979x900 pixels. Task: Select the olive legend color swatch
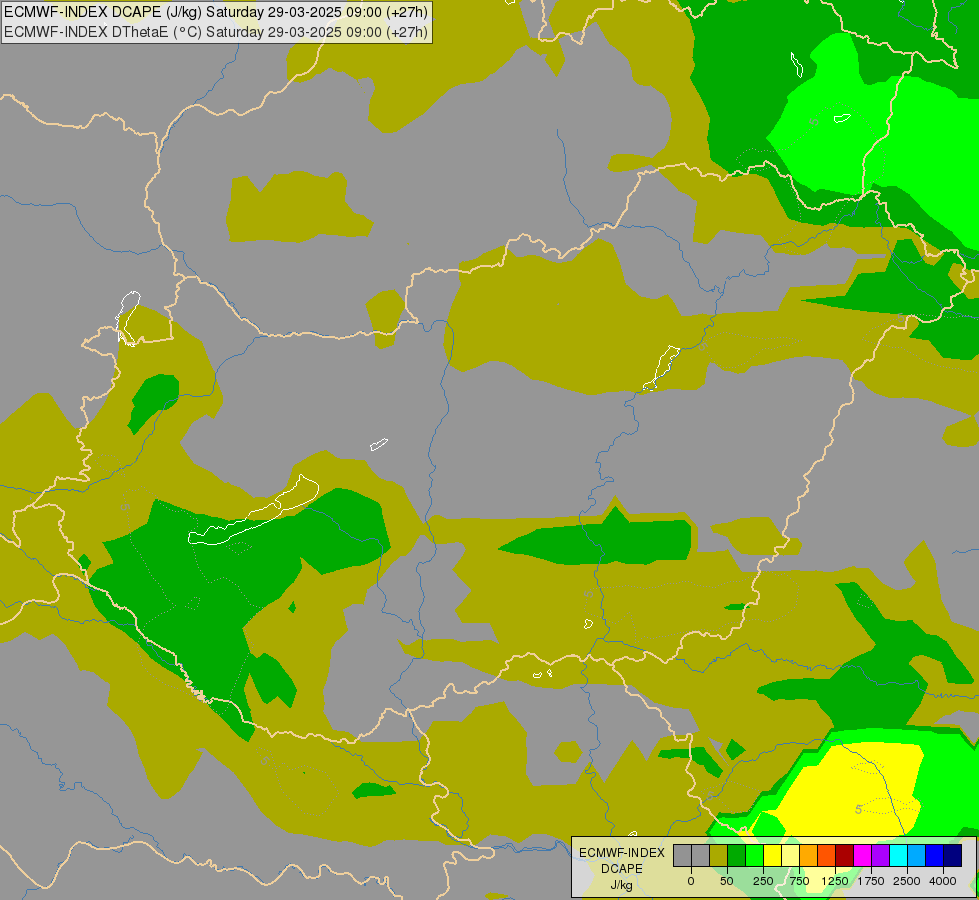[718, 855]
